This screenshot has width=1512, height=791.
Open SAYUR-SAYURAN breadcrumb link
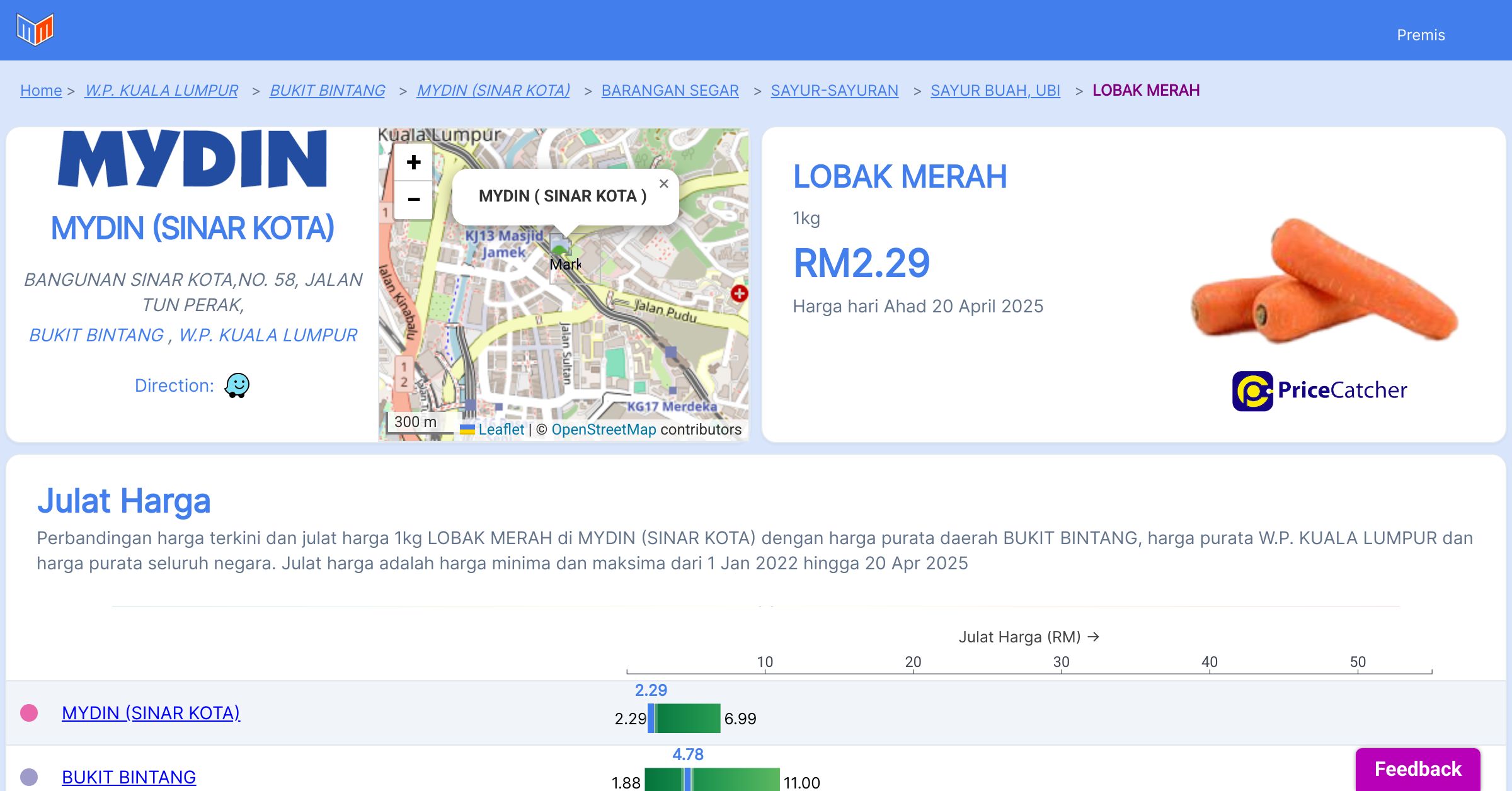(x=834, y=90)
